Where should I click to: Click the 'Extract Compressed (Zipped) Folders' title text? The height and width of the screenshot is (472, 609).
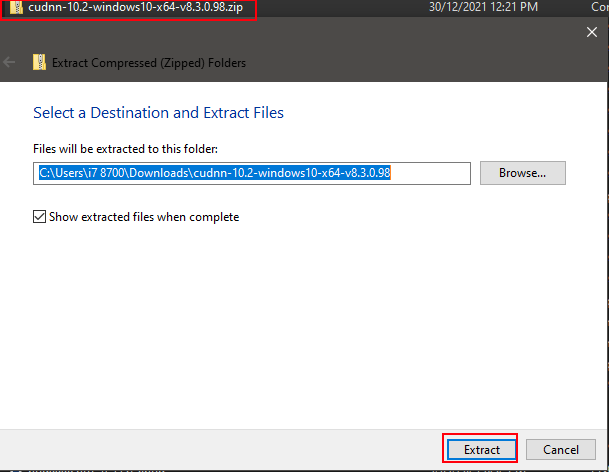pyautogui.click(x=149, y=63)
